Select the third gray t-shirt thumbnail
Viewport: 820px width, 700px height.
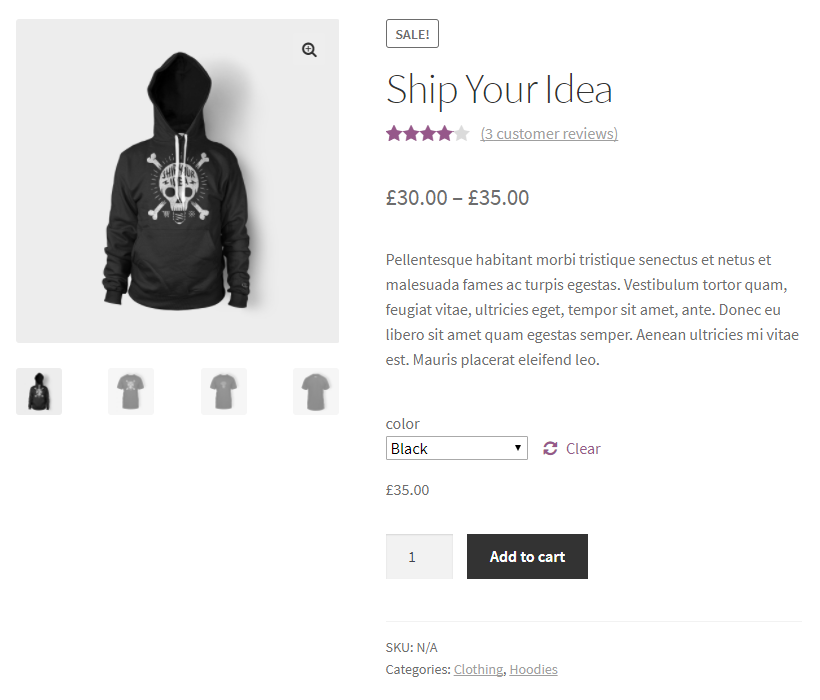(x=224, y=391)
